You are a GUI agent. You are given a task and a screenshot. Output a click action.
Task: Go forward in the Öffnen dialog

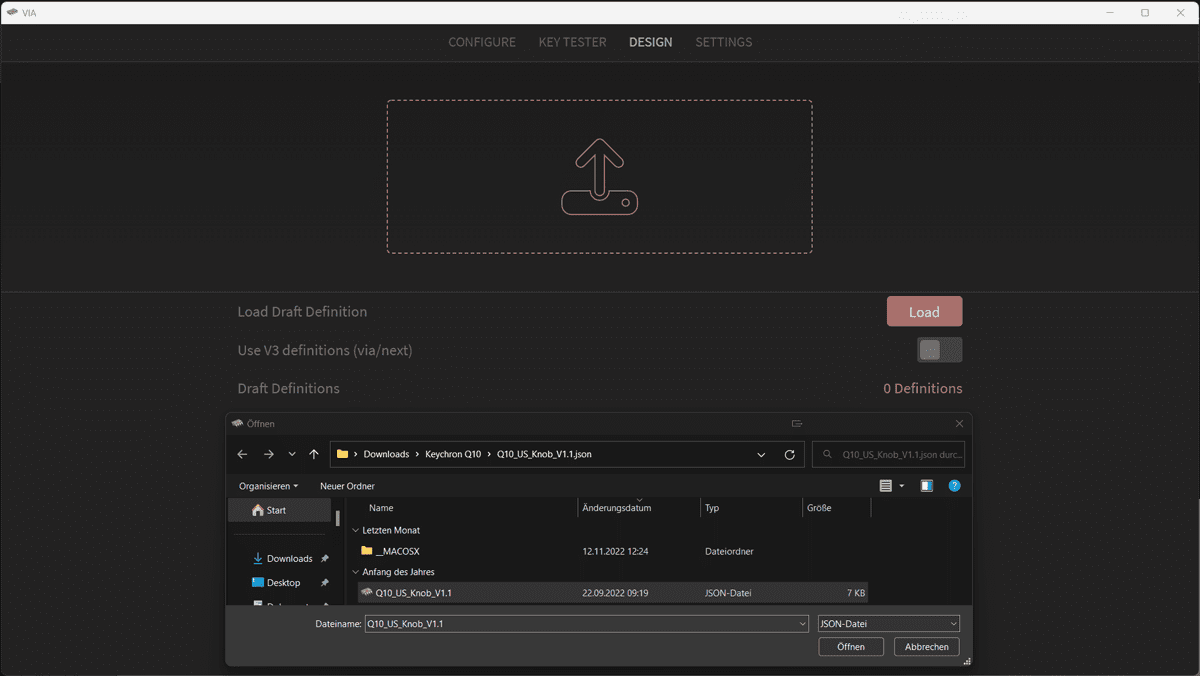[x=268, y=454]
